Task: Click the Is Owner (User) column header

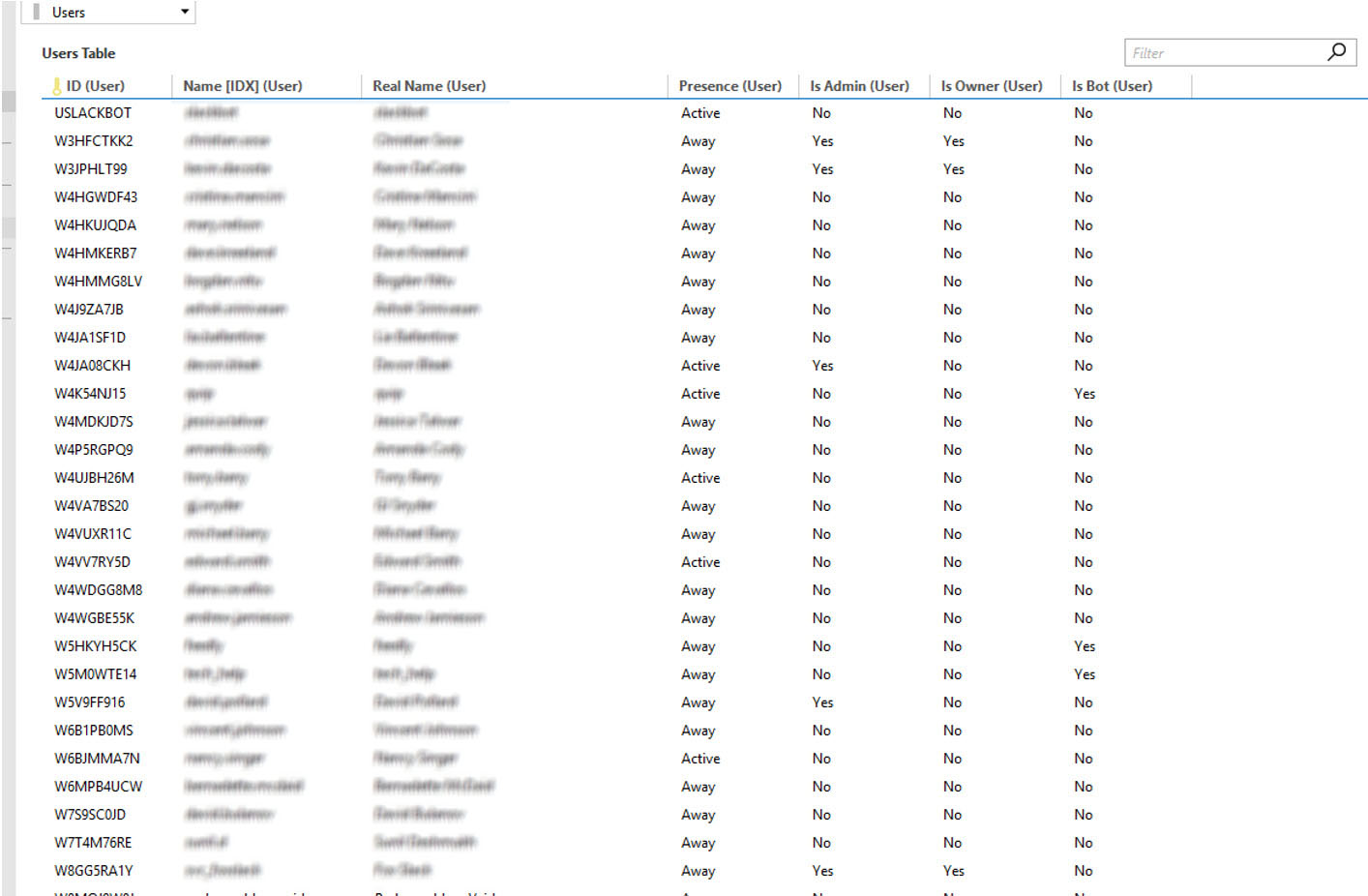Action: tap(992, 86)
